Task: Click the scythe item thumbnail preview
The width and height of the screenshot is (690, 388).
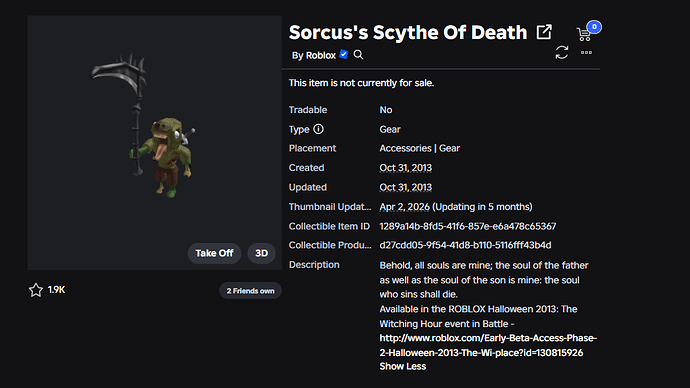Action: coord(154,143)
